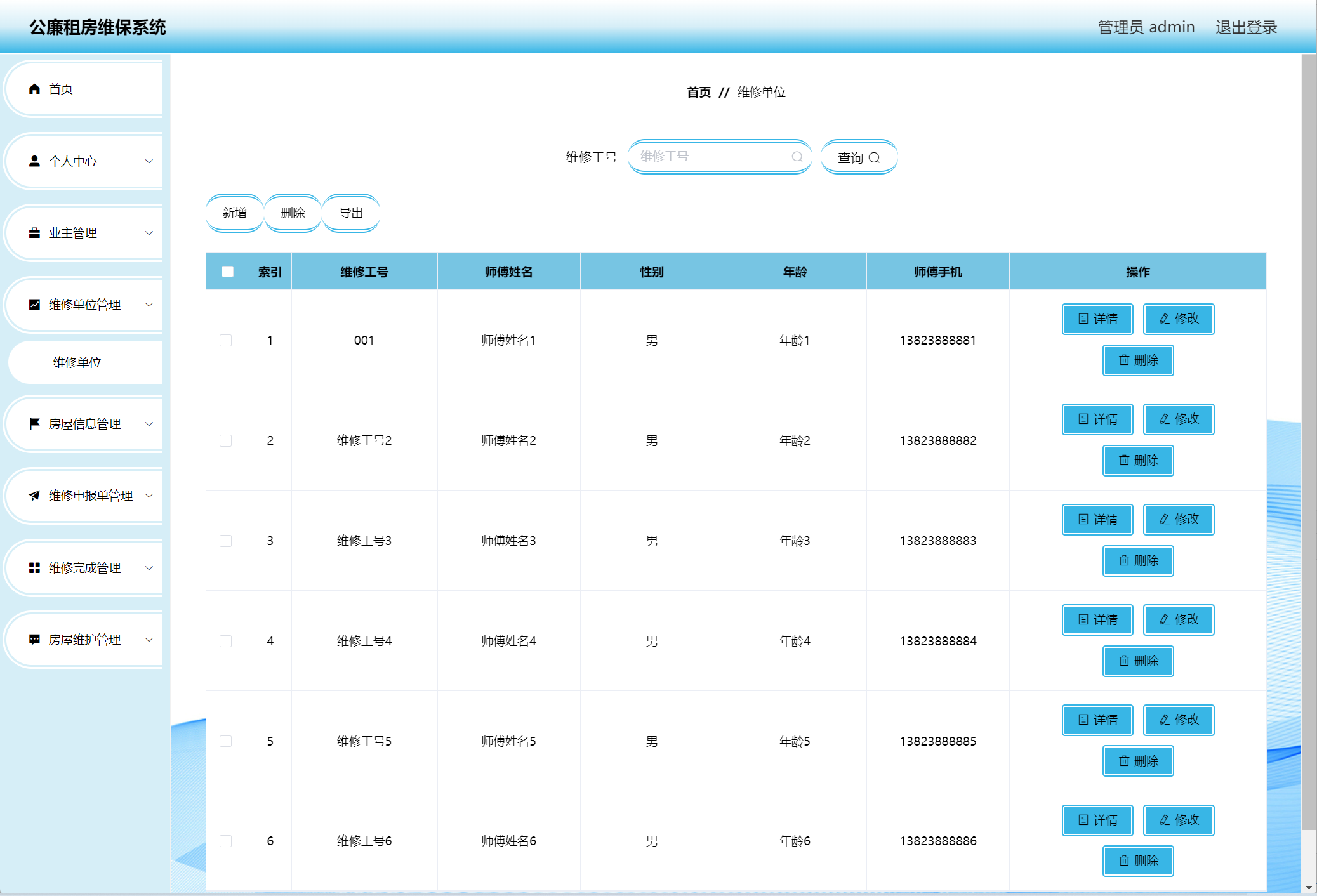Click 修改 for 师傅姓名2 row
1317x896 pixels.
coord(1179,419)
